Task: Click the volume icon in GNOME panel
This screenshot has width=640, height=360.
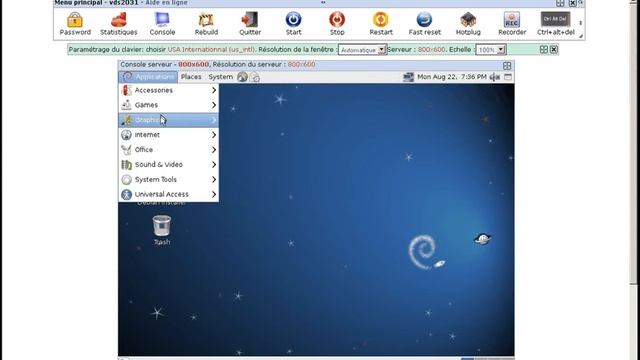Action: click(495, 77)
